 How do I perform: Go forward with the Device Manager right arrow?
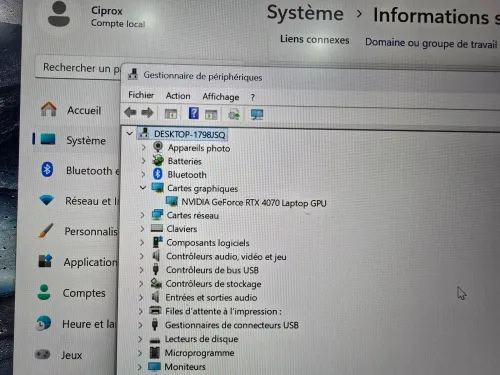tap(147, 113)
